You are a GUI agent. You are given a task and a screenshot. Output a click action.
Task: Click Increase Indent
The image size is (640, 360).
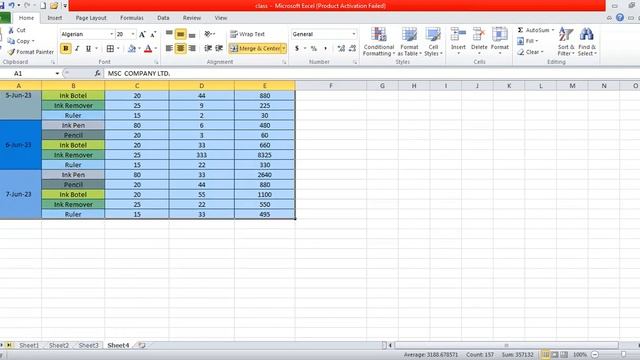click(219, 49)
